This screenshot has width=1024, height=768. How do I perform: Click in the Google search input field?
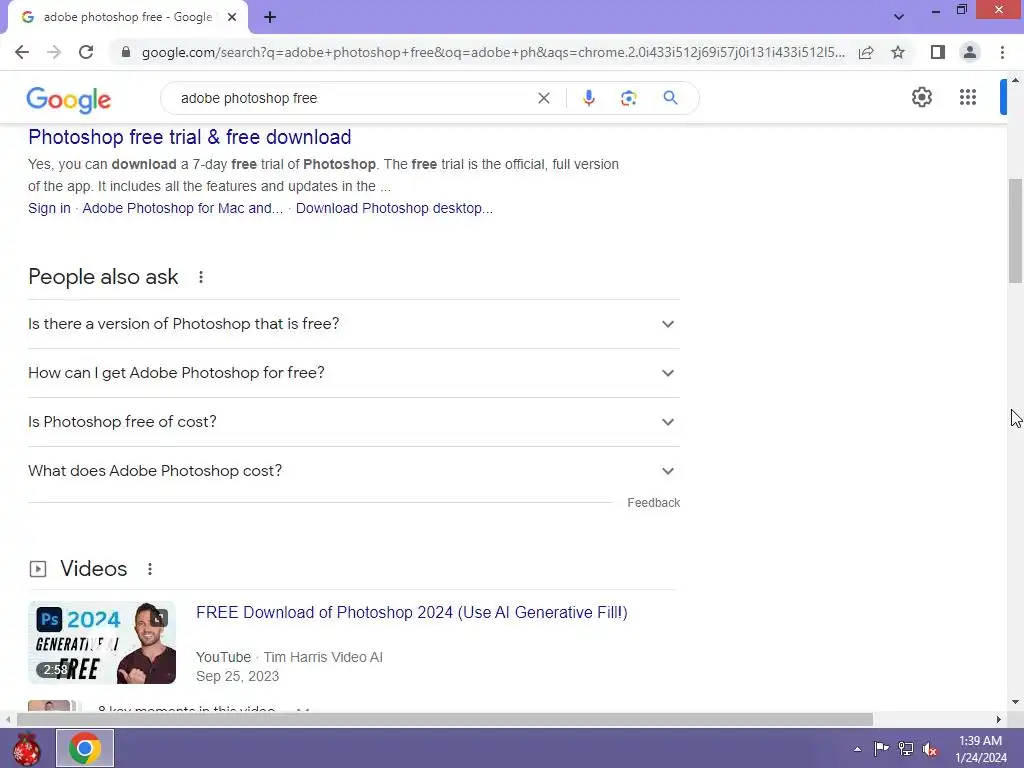click(353, 98)
